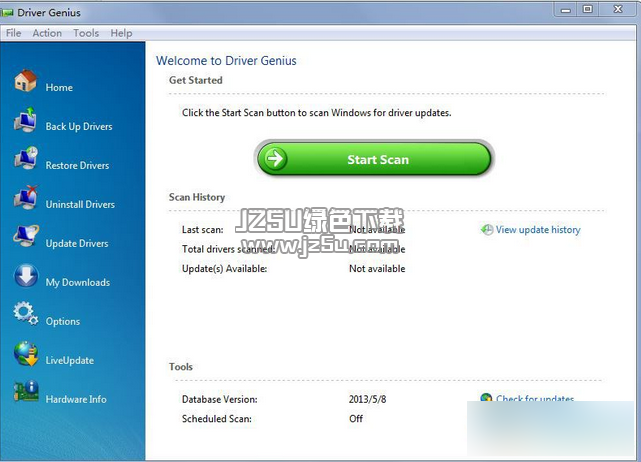Image resolution: width=641 pixels, height=462 pixels.
Task: Open the Action menu
Action: pos(47,33)
